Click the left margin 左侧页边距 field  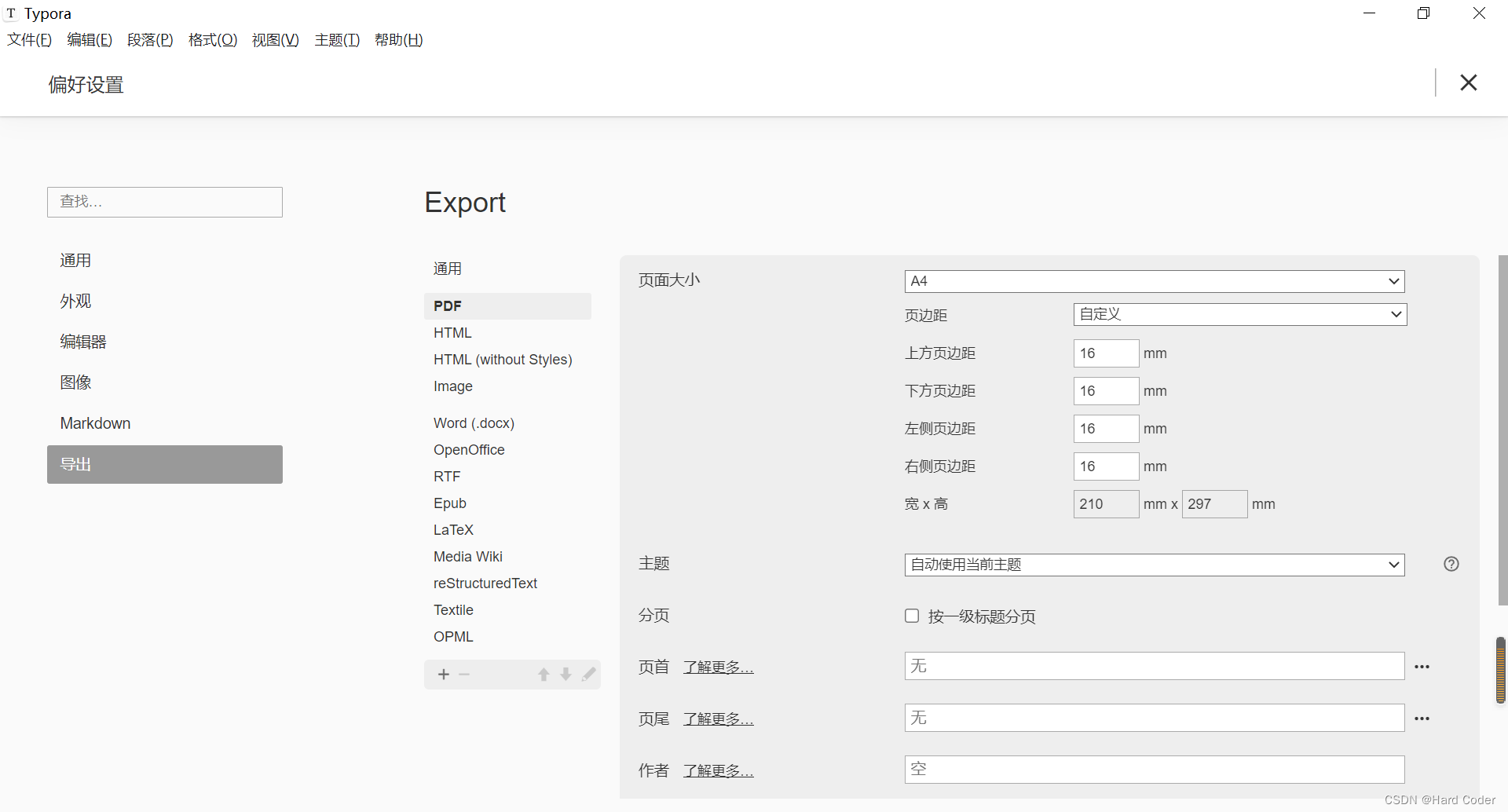click(1106, 429)
